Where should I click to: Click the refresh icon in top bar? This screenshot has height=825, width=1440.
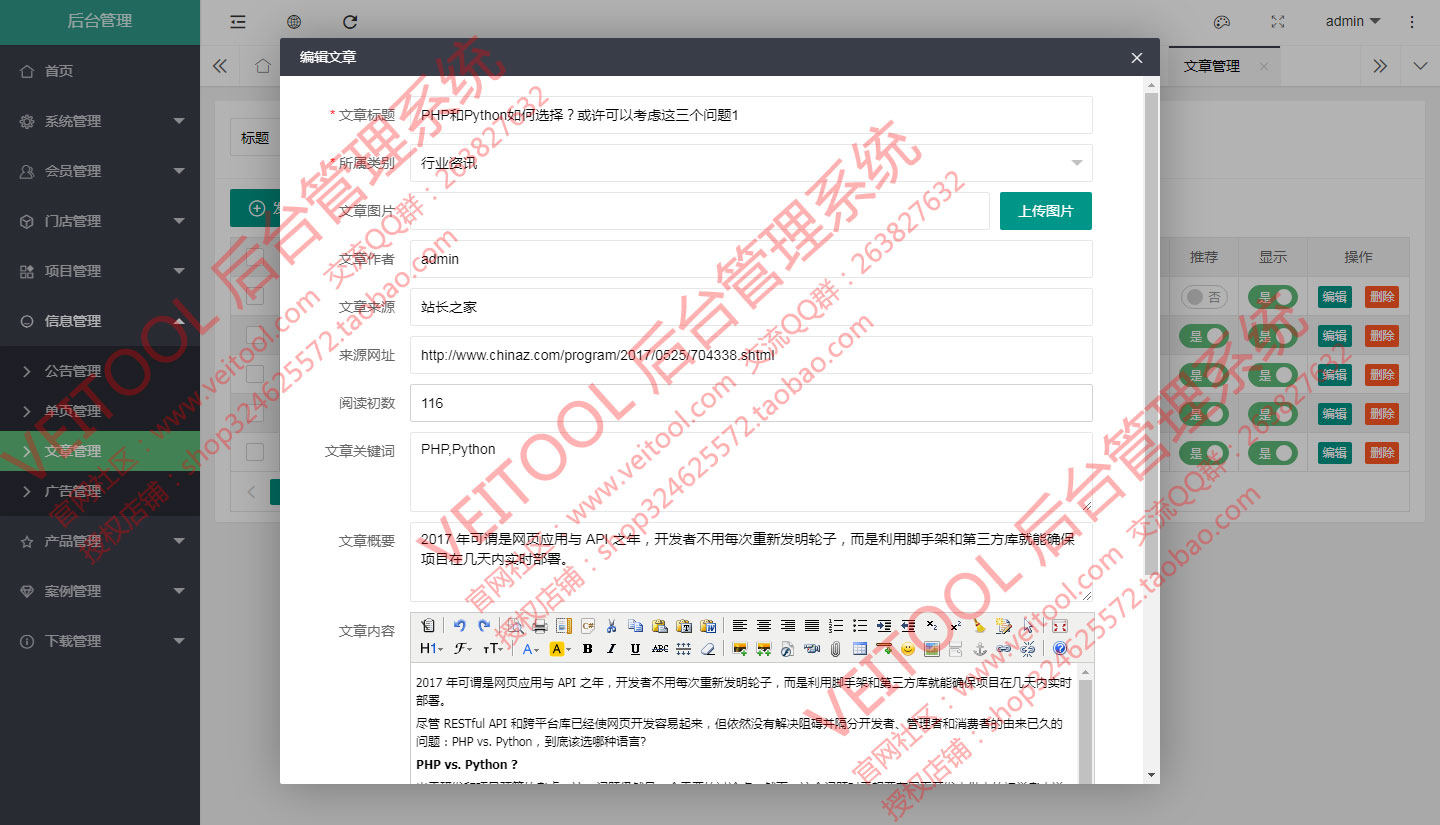tap(350, 21)
